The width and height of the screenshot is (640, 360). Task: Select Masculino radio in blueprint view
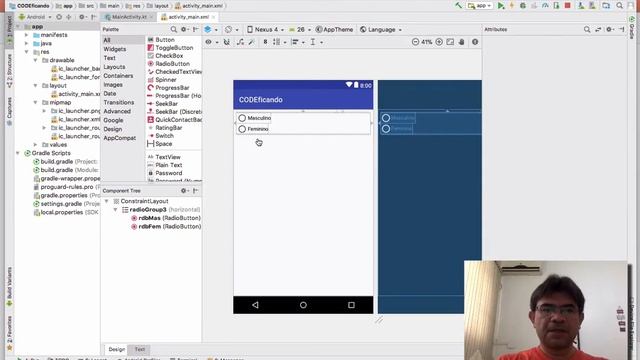398,118
